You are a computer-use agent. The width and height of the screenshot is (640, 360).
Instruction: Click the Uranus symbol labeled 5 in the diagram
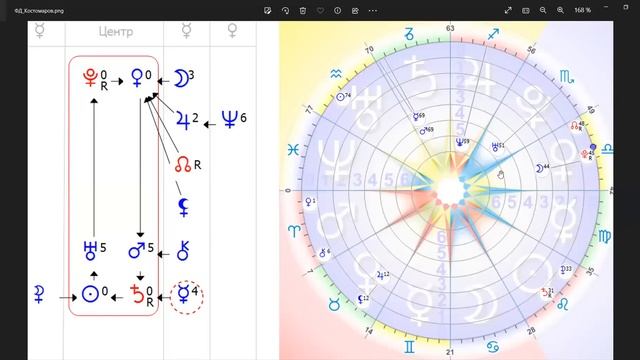[90, 251]
